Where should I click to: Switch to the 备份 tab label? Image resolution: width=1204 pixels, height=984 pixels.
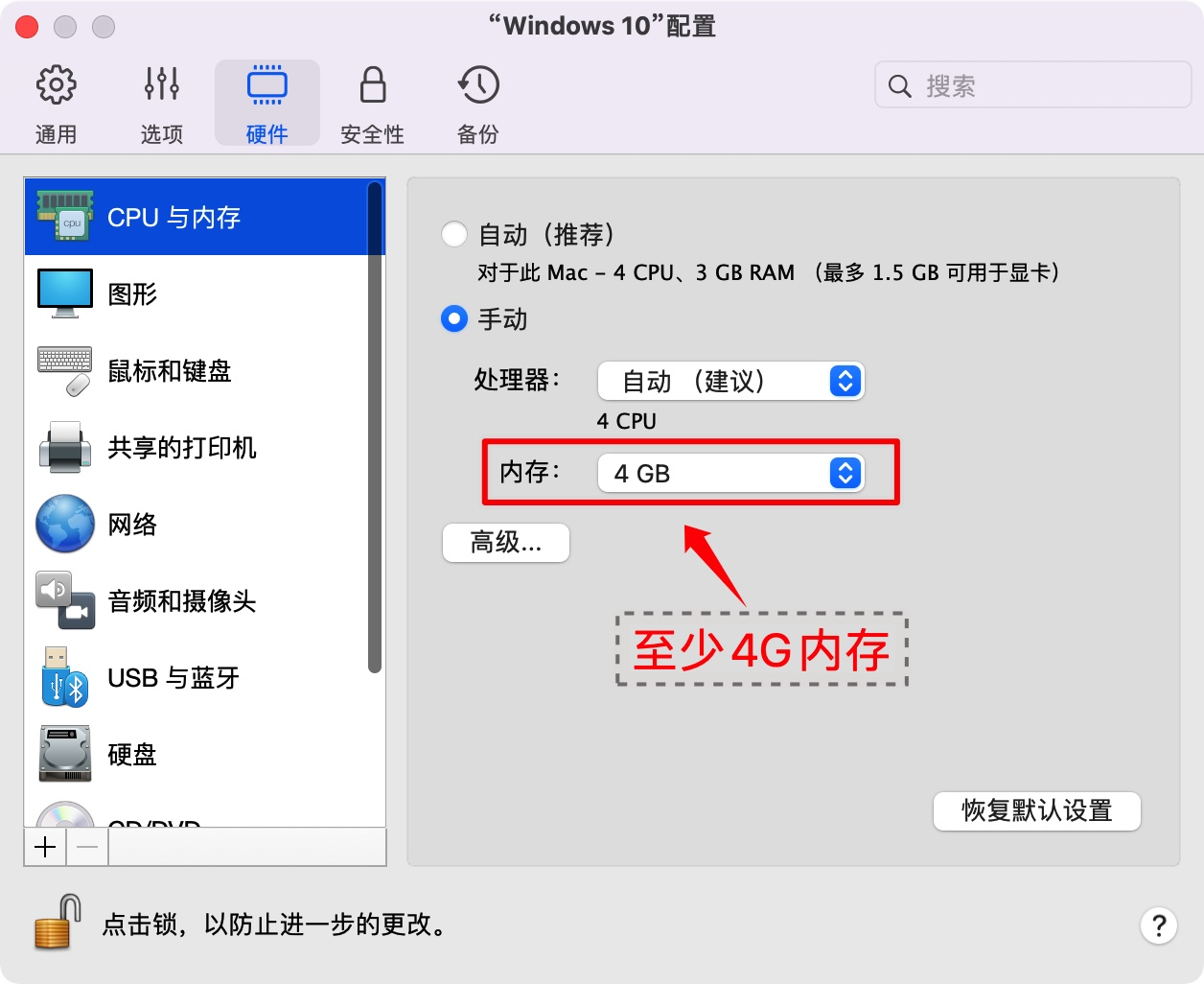(478, 134)
